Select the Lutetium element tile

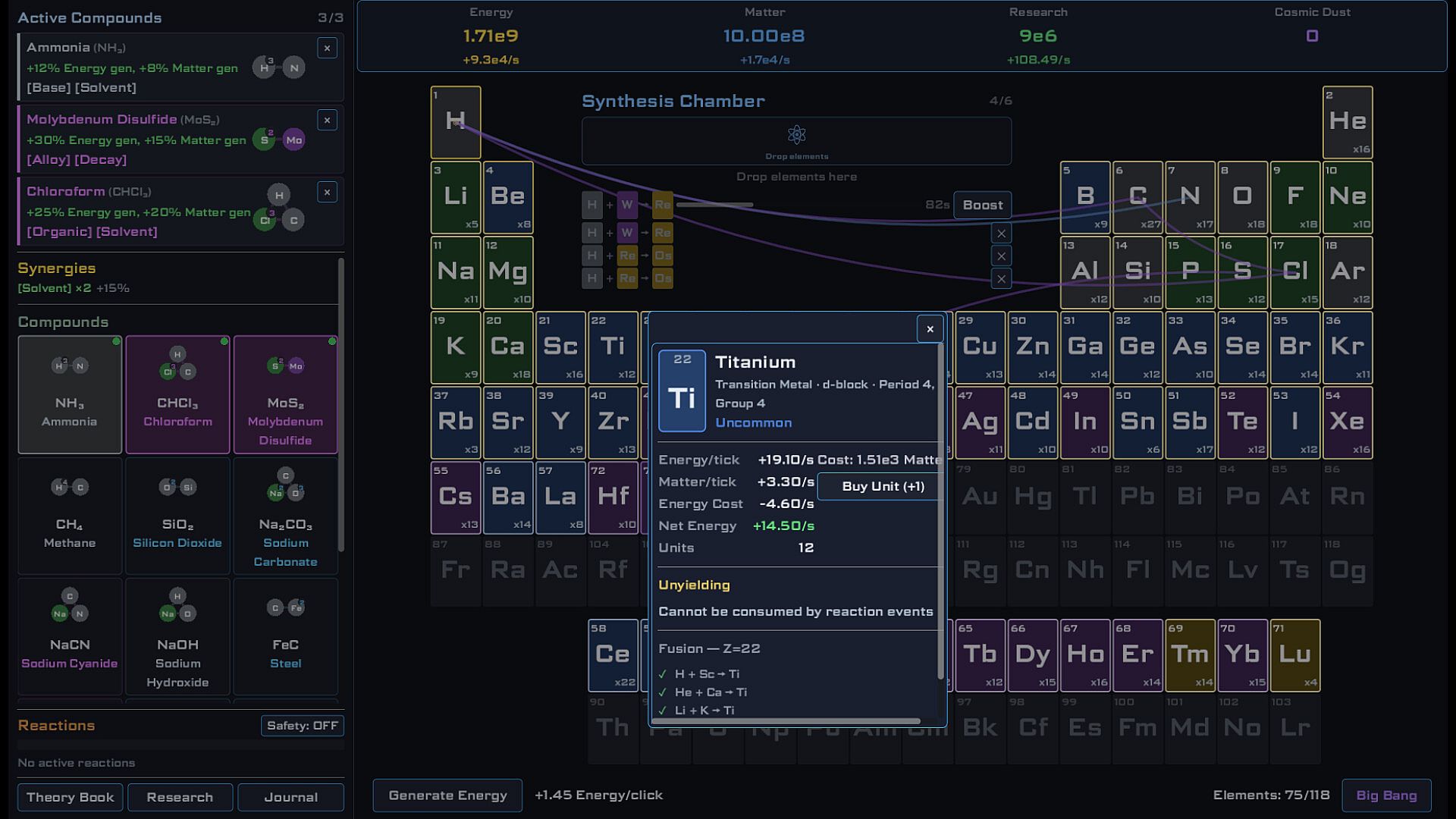tap(1294, 654)
